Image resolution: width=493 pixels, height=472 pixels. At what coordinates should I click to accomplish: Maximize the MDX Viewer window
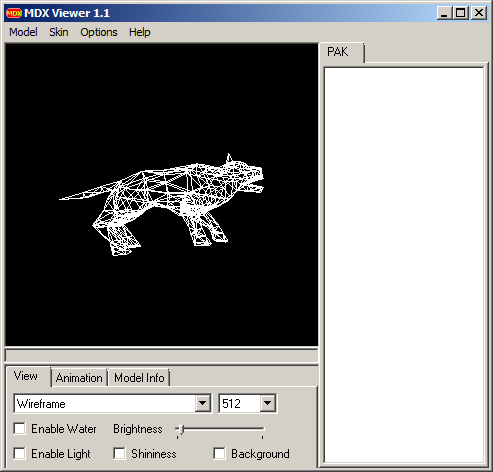(x=461, y=13)
